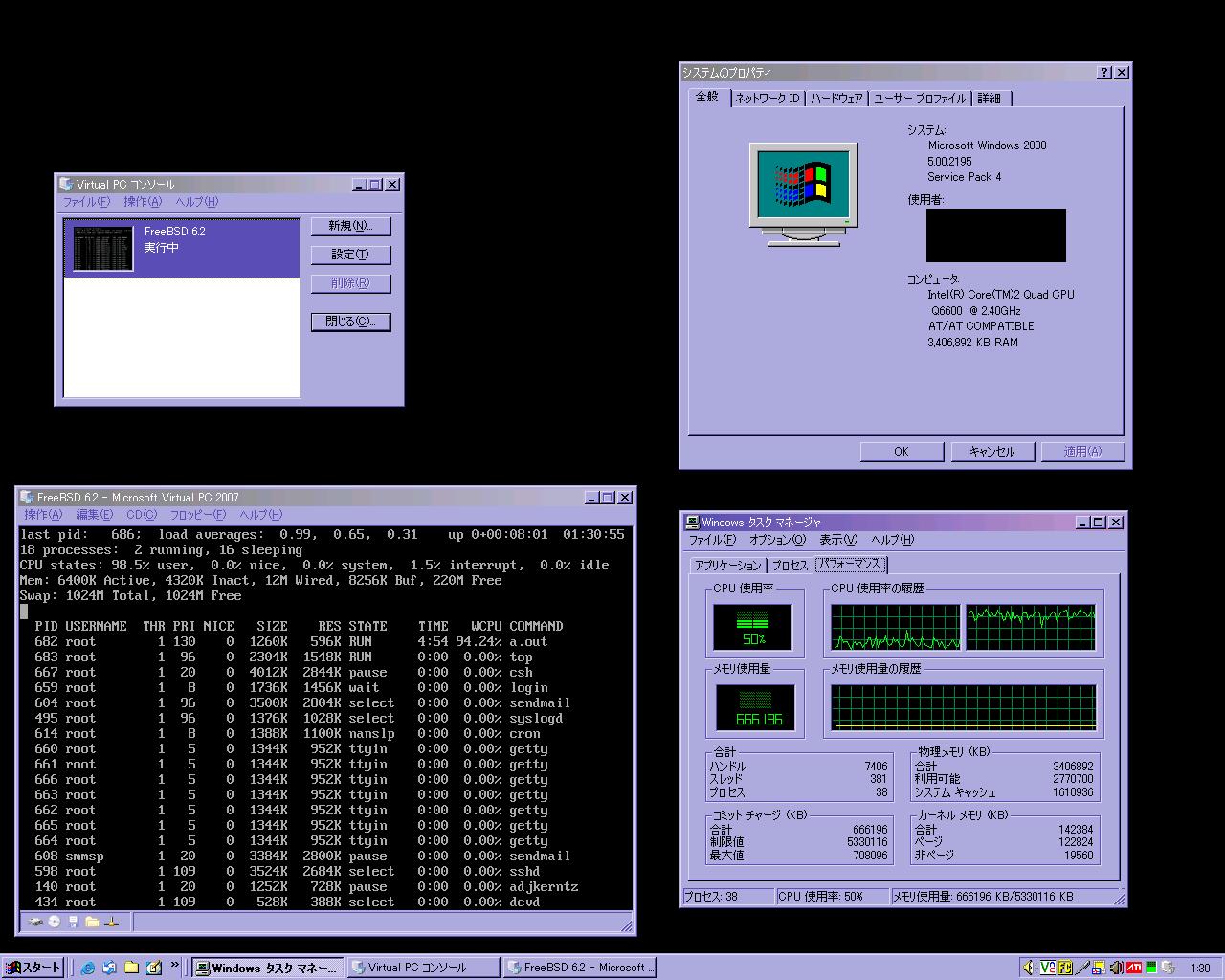Viewport: 1225px width, 980px height.
Task: Switch to FreeBSD 6.2 taskbar button
Action: 579,968
